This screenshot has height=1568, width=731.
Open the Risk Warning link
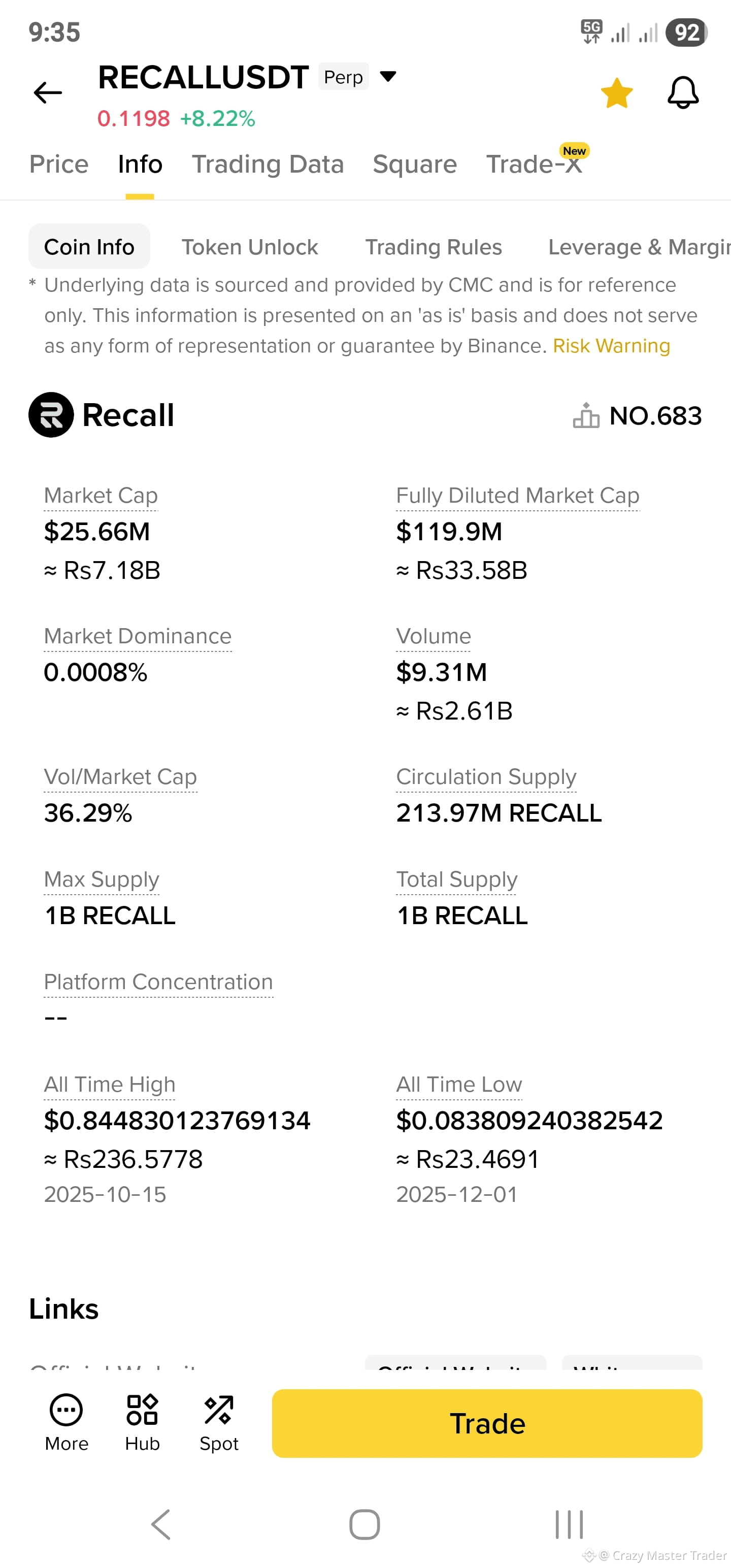(611, 346)
